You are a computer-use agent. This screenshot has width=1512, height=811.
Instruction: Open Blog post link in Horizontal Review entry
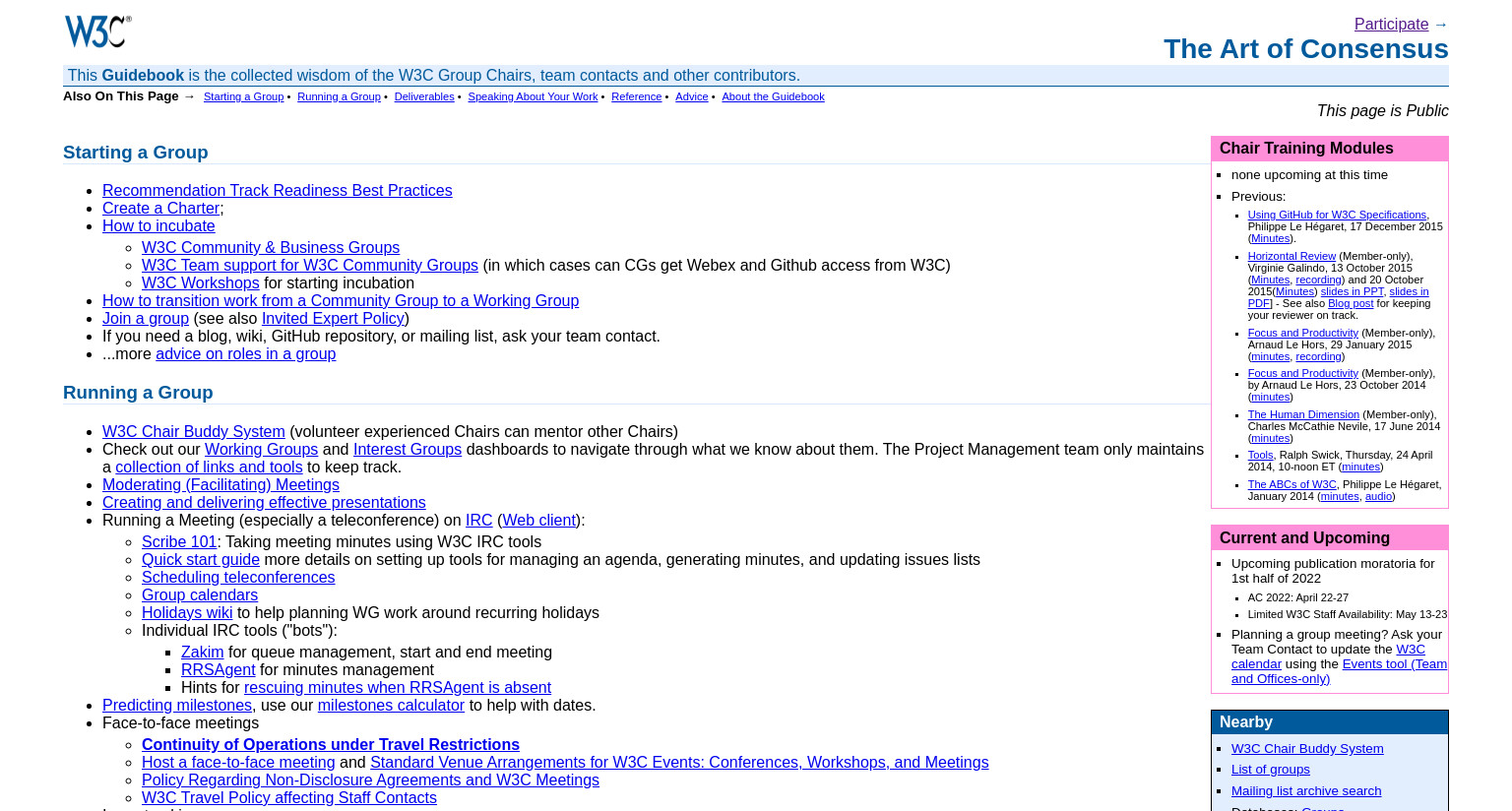(1351, 303)
